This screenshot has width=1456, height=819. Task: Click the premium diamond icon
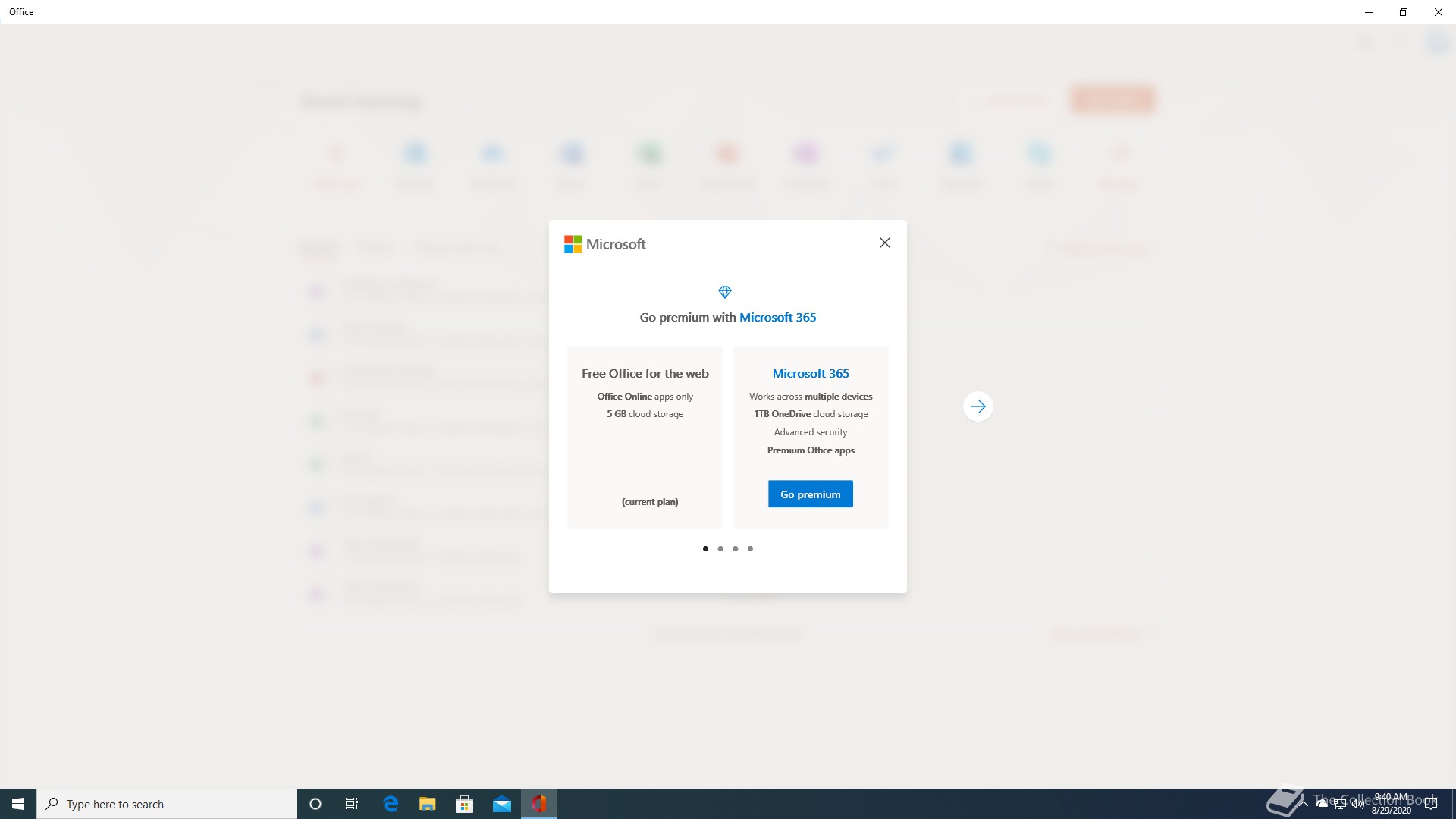coord(724,292)
